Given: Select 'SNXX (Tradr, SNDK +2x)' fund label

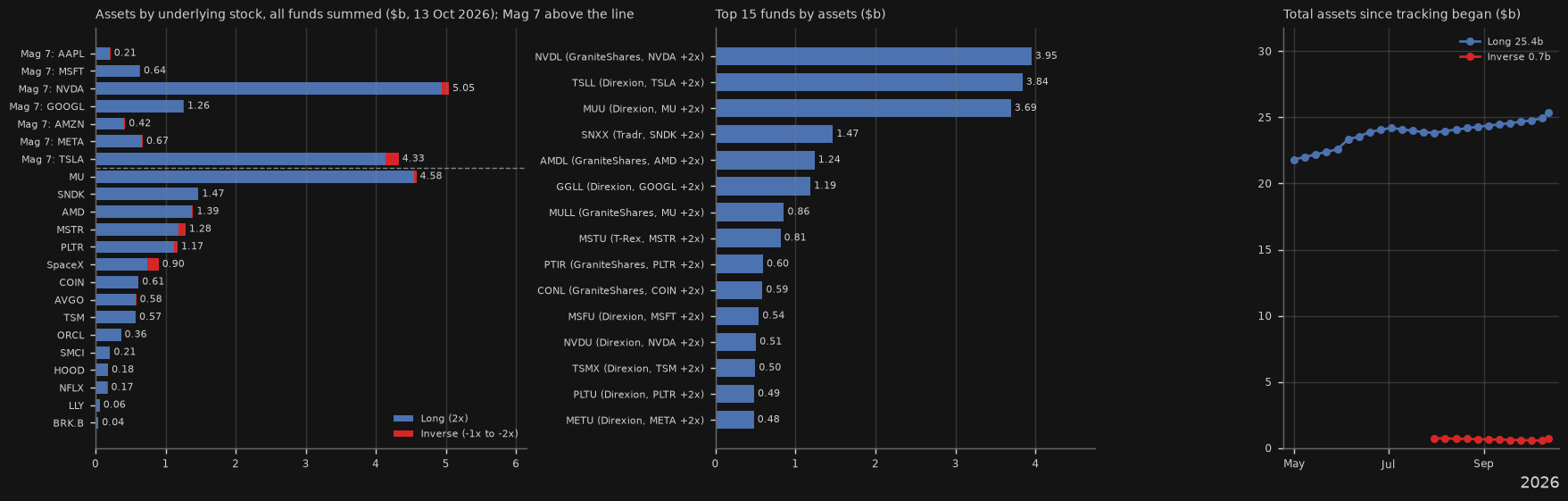Looking at the screenshot, I should coord(643,135).
